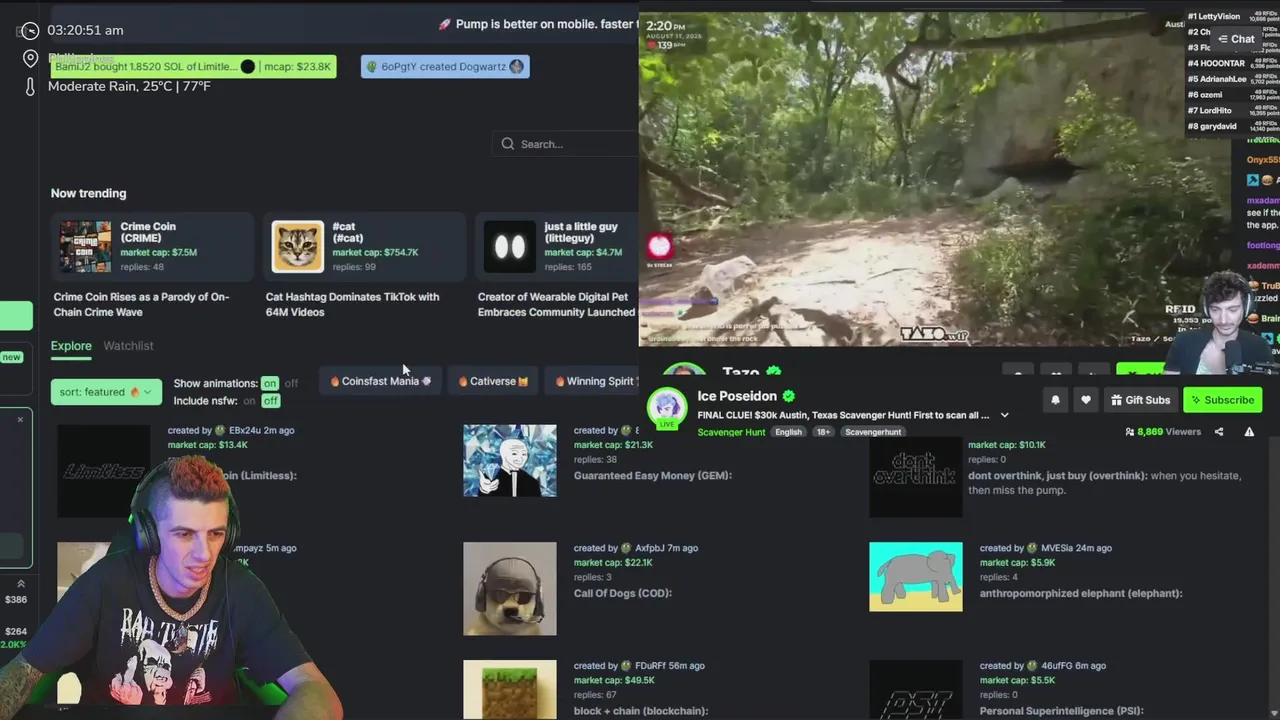Collapse the sidebar double-chevron up icon

tap(20, 584)
